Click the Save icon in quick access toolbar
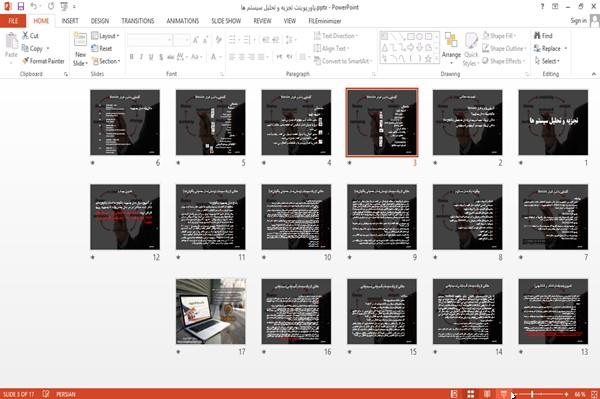The image size is (600, 399). (x=21, y=6)
